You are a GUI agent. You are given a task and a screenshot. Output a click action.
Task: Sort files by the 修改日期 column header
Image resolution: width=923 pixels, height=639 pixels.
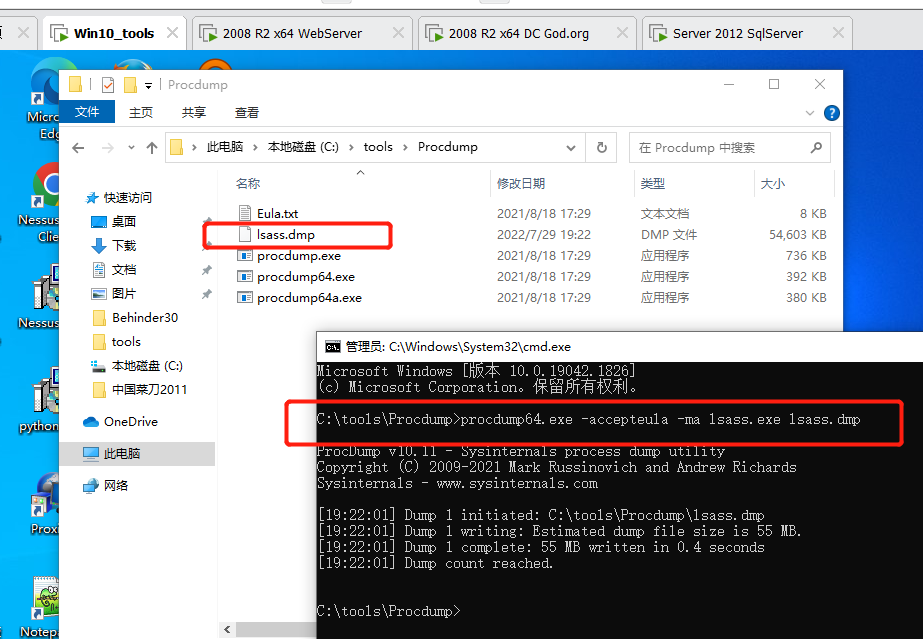coord(521,184)
